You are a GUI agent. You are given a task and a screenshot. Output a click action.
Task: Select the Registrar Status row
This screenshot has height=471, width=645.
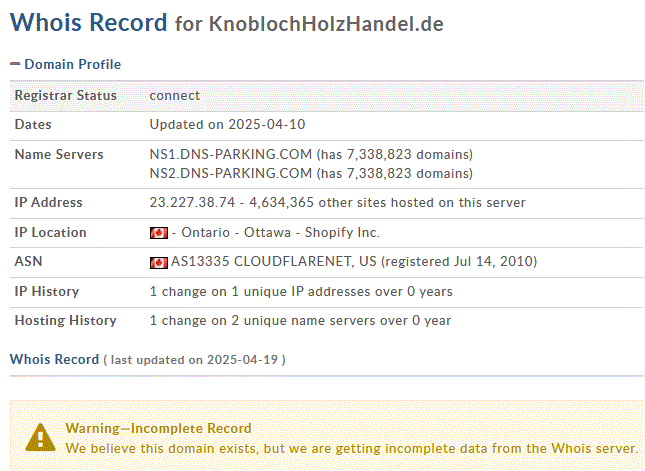pos(327,96)
